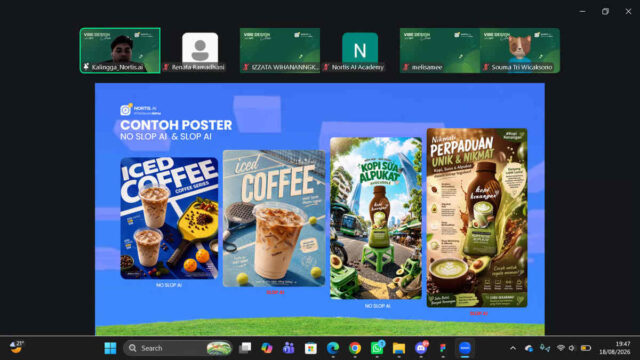The height and width of the screenshot is (360, 640).
Task: Click the taskbar Search box
Action: tap(178, 348)
